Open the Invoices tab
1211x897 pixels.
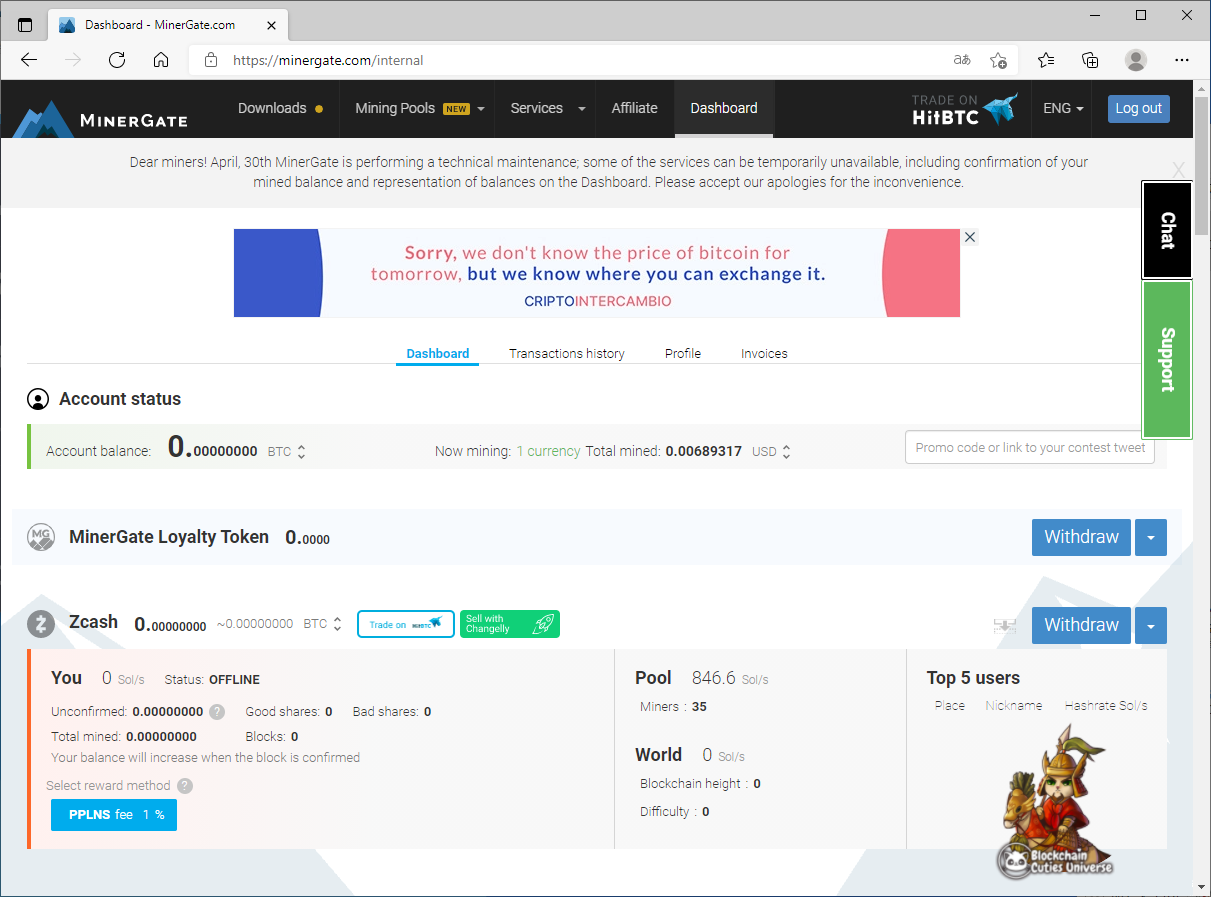[x=764, y=354]
